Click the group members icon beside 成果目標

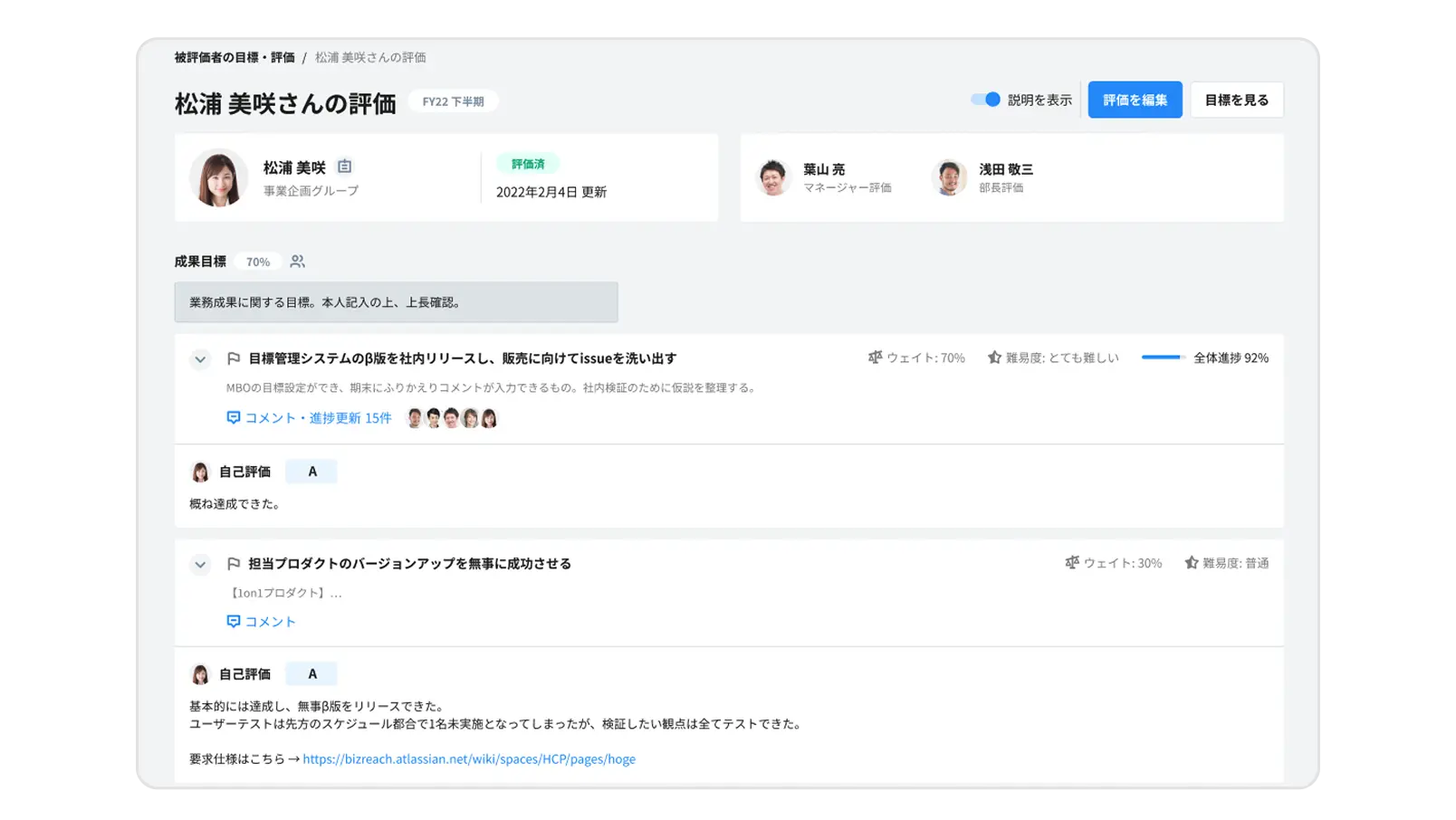296,261
